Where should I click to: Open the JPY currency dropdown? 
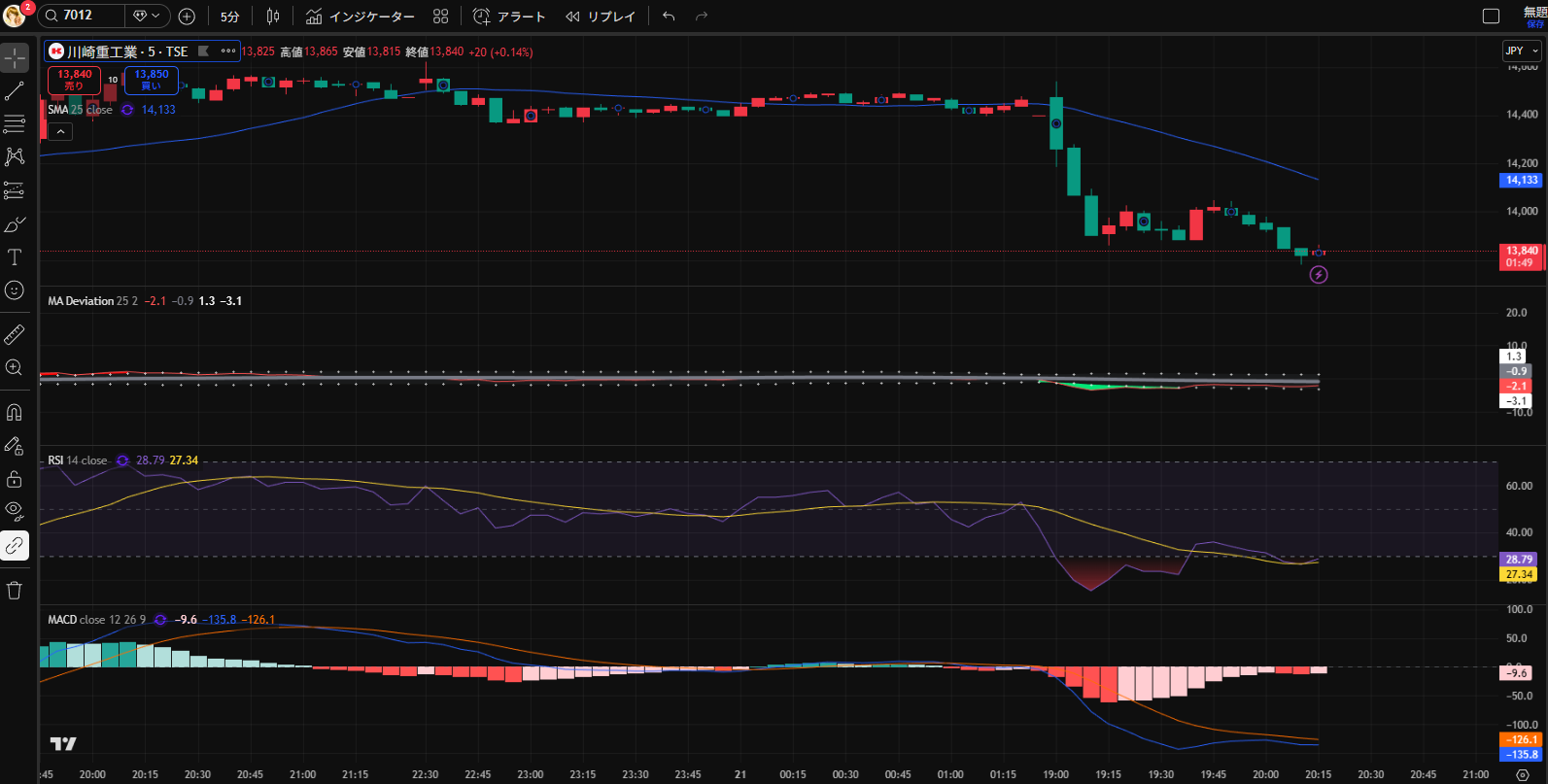coord(1522,51)
